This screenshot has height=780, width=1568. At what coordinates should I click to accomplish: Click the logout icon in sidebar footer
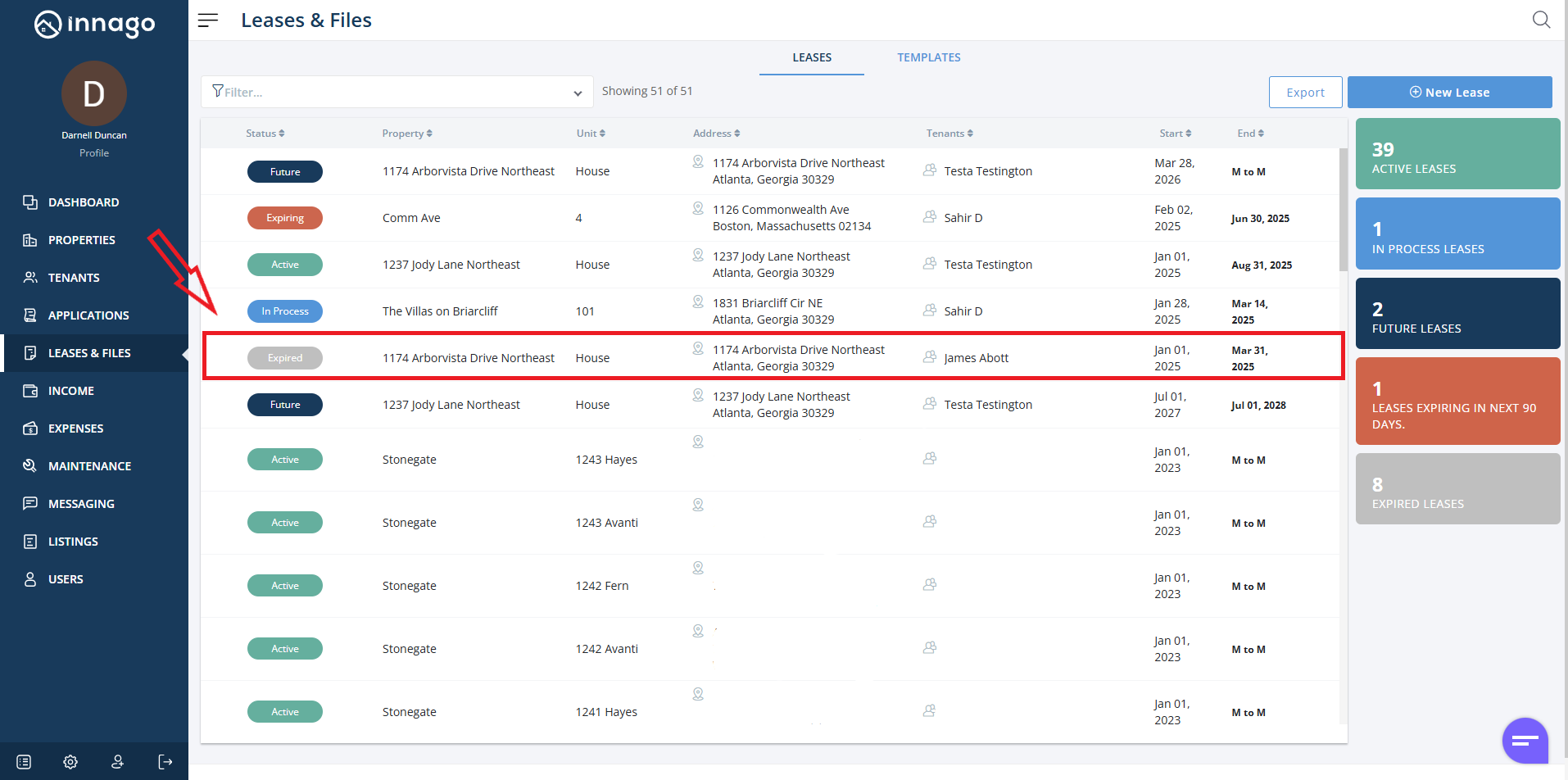pyautogui.click(x=165, y=762)
